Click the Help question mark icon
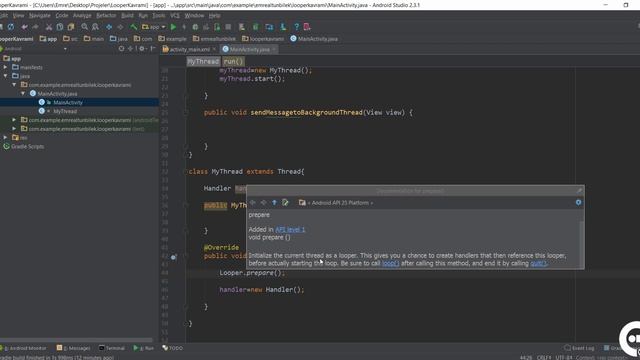This screenshot has height=360, width=640. coord(296,27)
